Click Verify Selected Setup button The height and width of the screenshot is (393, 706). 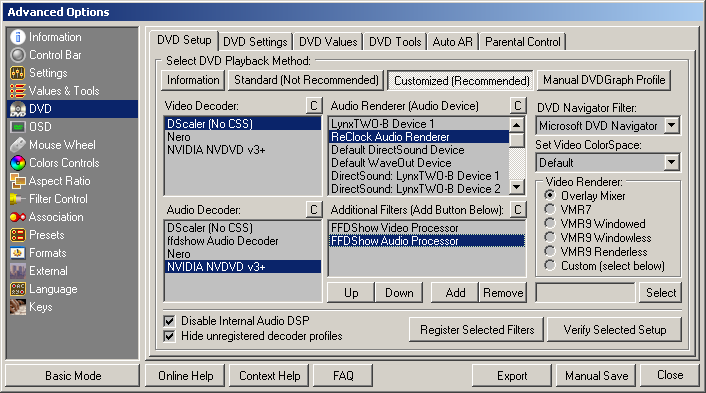[x=615, y=330]
